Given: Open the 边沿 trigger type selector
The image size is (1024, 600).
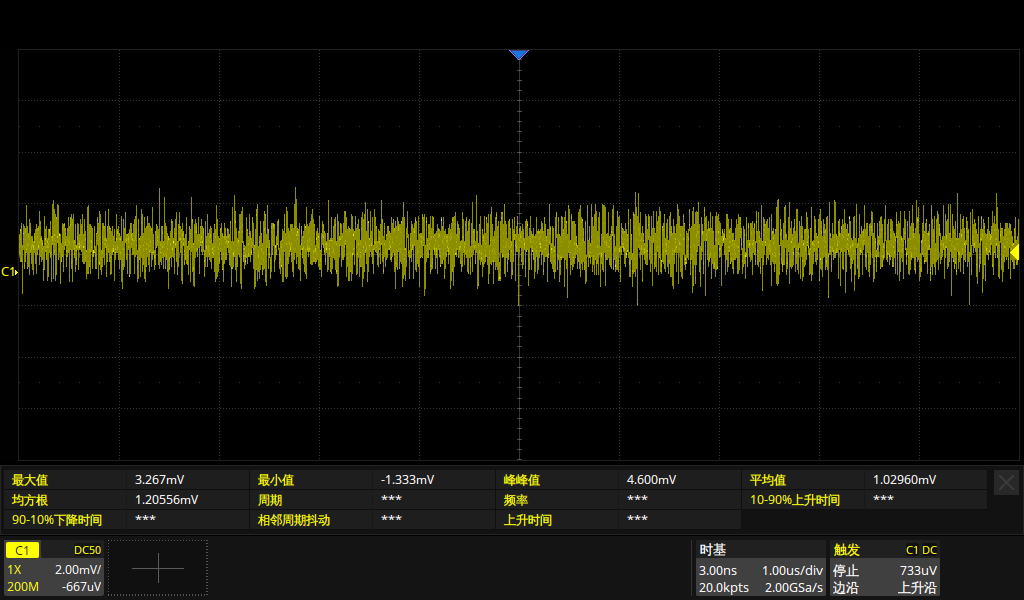Looking at the screenshot, I should [846, 588].
